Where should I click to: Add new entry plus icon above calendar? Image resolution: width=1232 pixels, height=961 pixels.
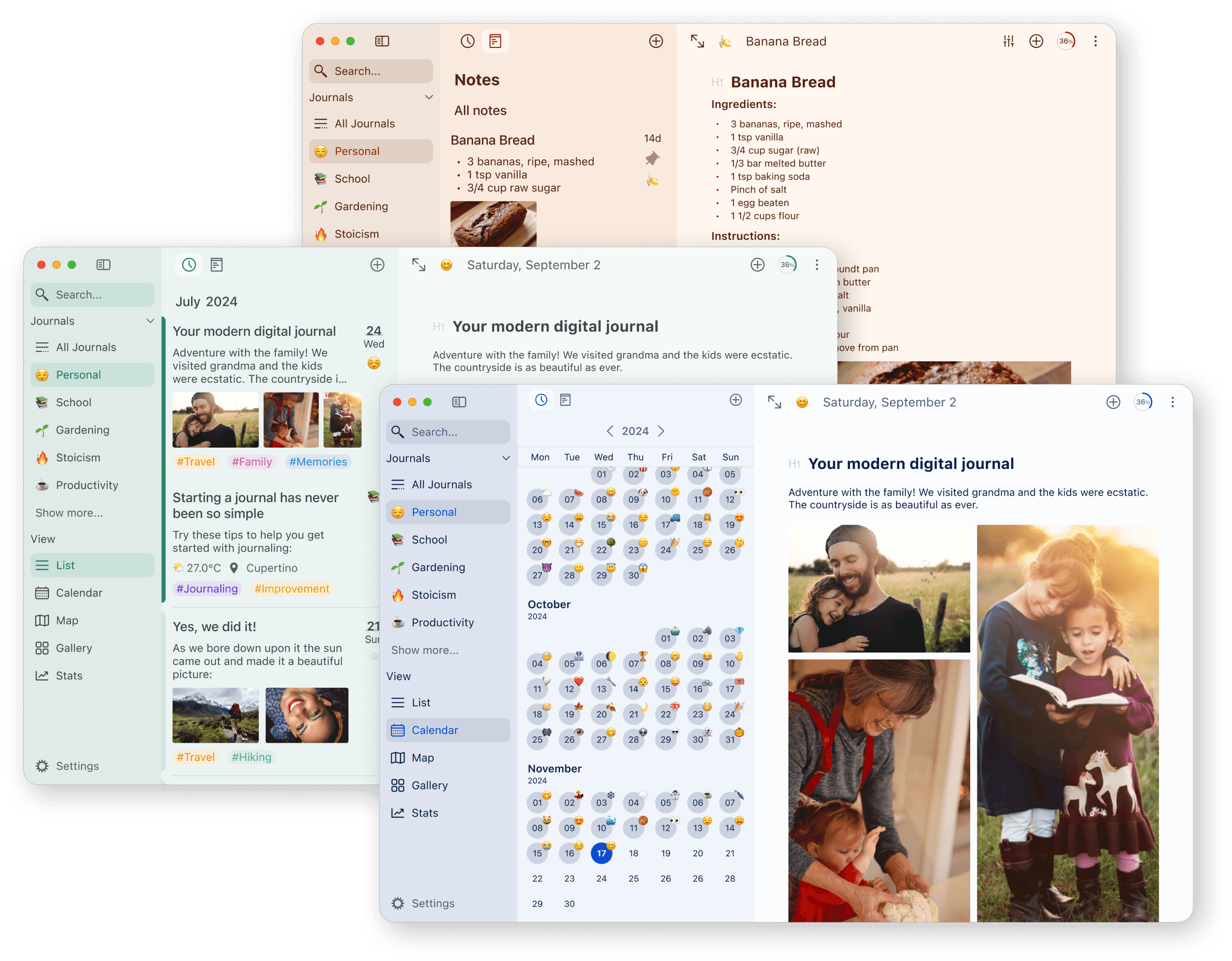pos(735,400)
